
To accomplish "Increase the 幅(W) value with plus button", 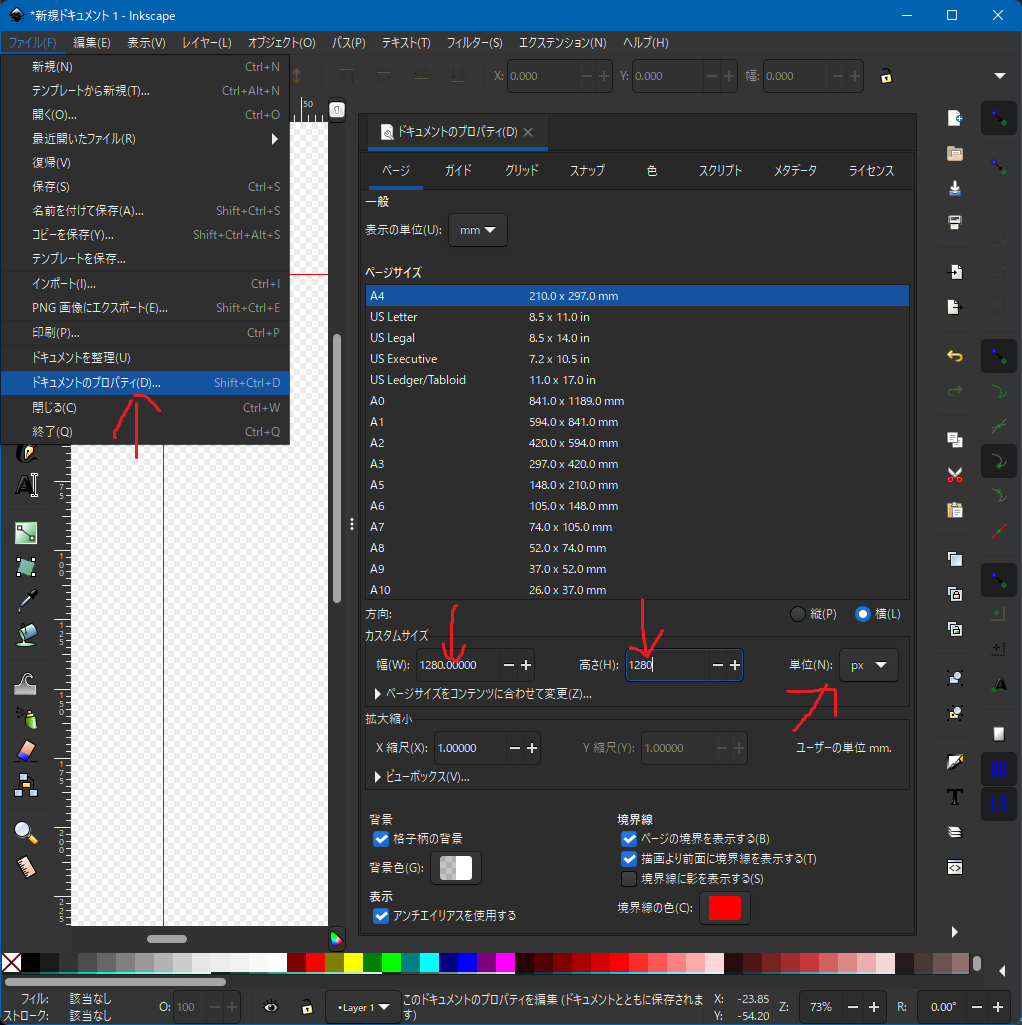I will [x=526, y=665].
